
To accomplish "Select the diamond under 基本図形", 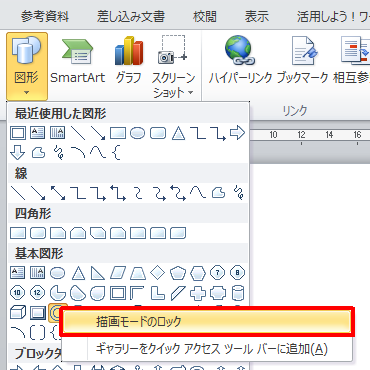I will [158, 273].
